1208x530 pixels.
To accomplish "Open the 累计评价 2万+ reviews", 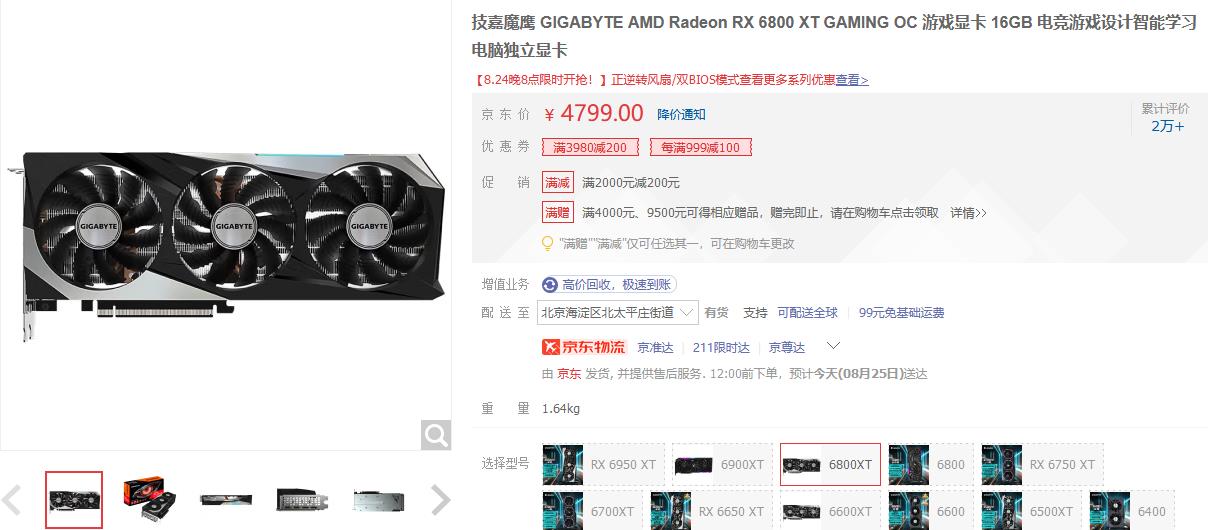I will pos(1167,117).
